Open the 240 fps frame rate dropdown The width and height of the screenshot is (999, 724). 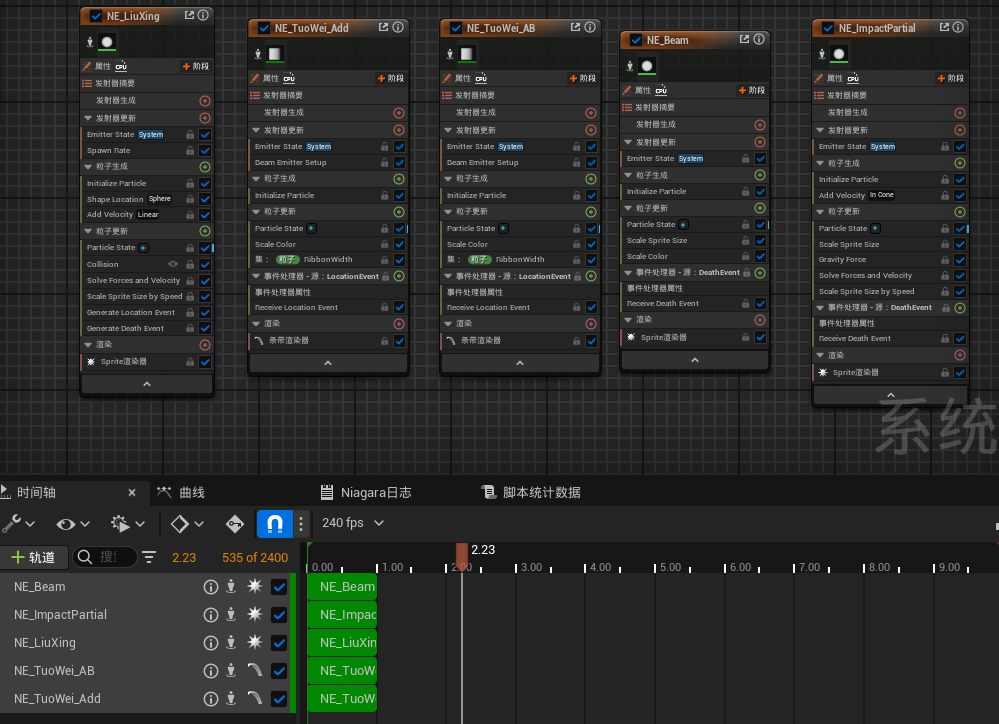(353, 523)
